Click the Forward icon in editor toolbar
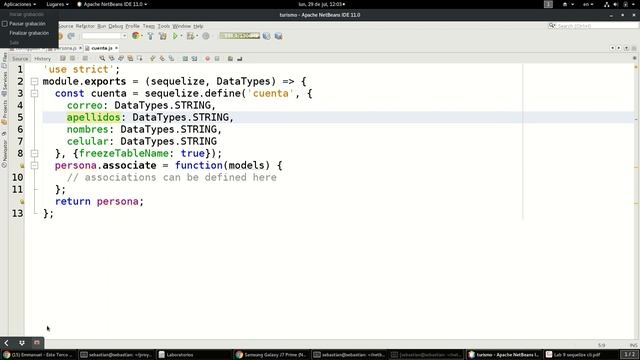Image resolution: width=640 pixels, height=360 pixels. pyautogui.click(x=85, y=59)
